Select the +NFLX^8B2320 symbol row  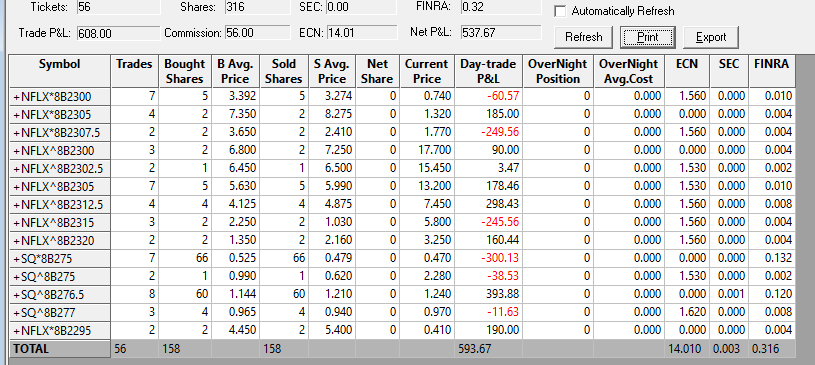(x=60, y=240)
